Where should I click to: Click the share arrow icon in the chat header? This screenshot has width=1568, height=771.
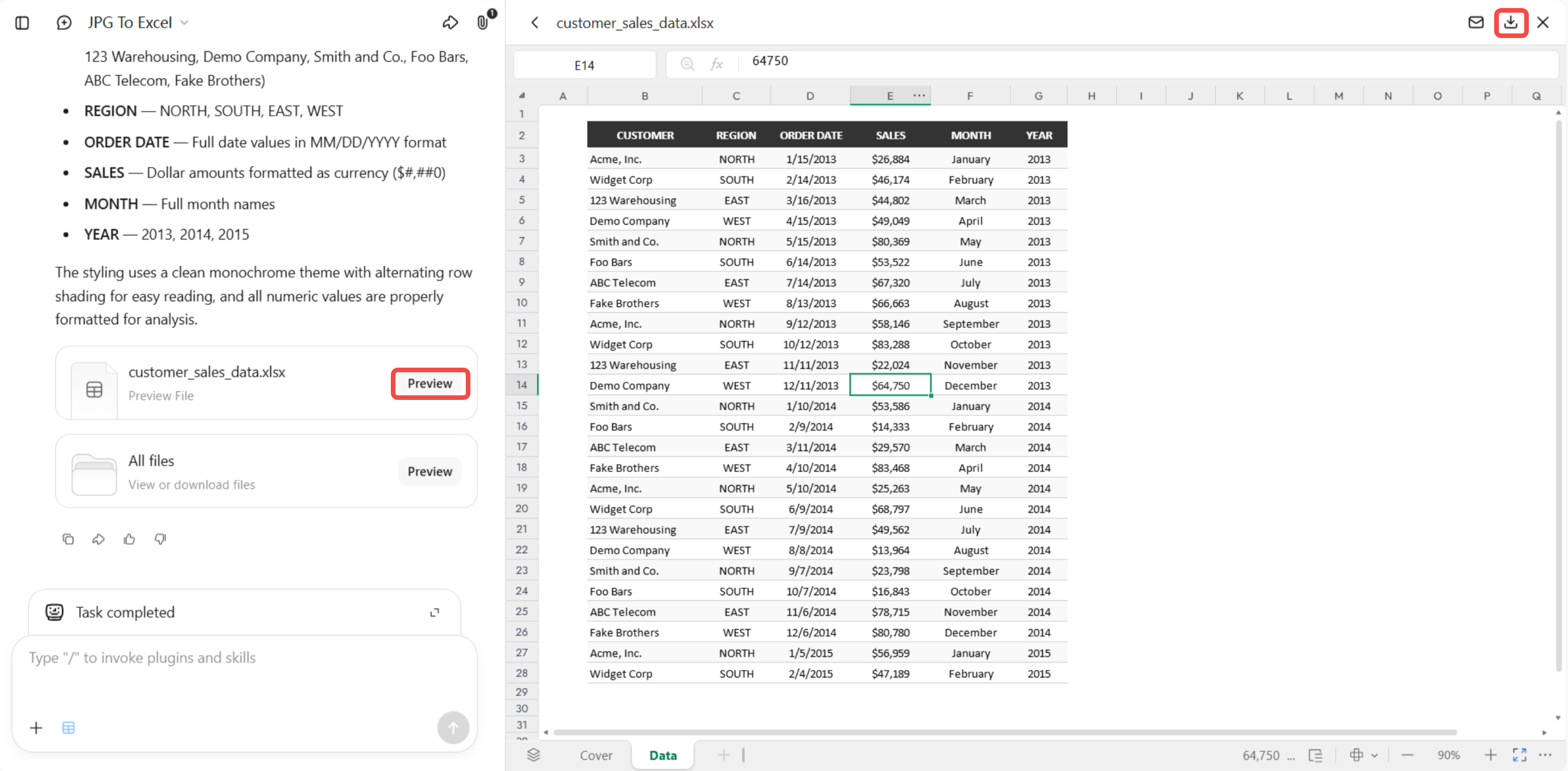[x=450, y=23]
